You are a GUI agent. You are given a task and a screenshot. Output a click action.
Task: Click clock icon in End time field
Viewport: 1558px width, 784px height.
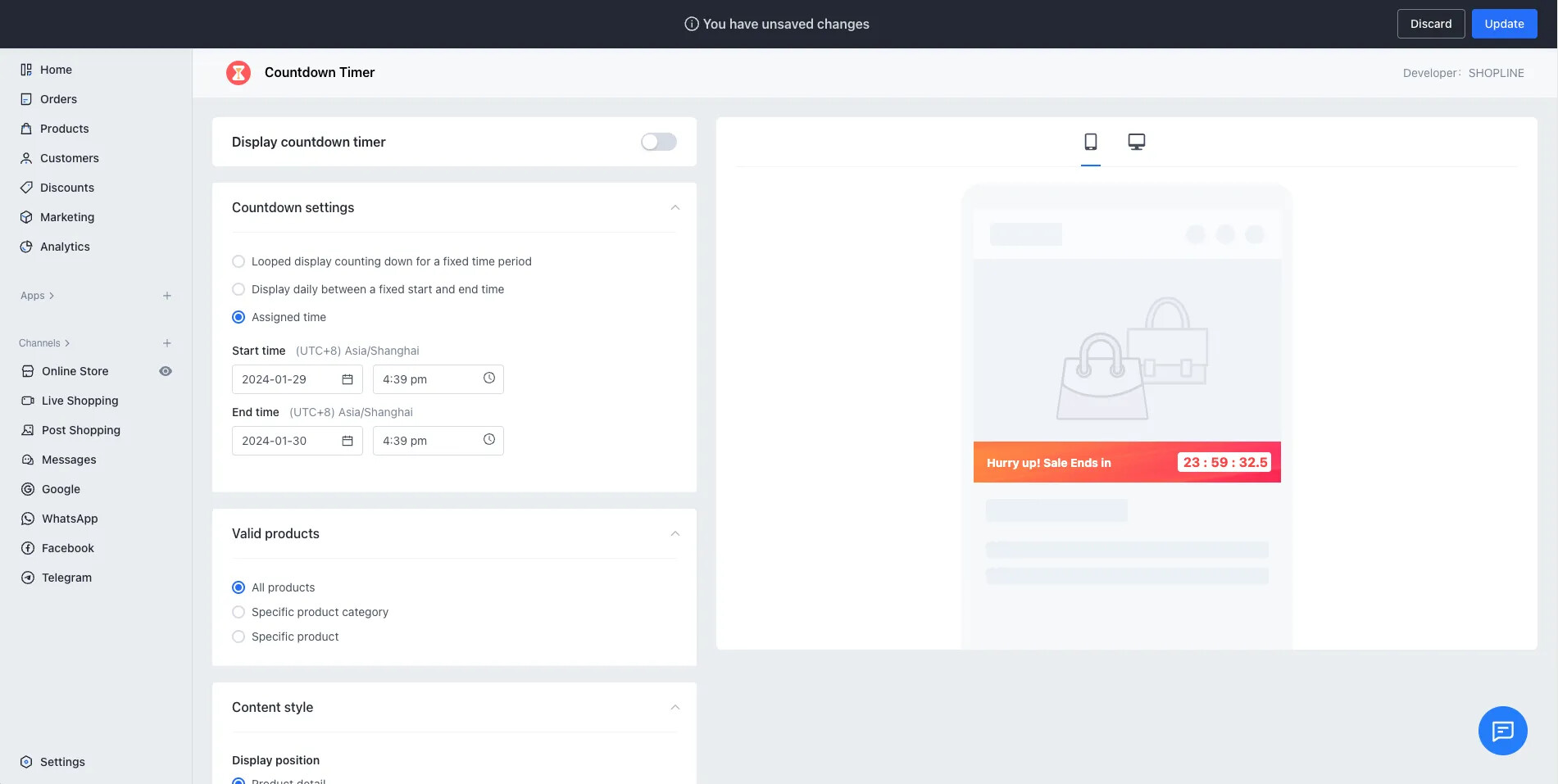click(489, 440)
